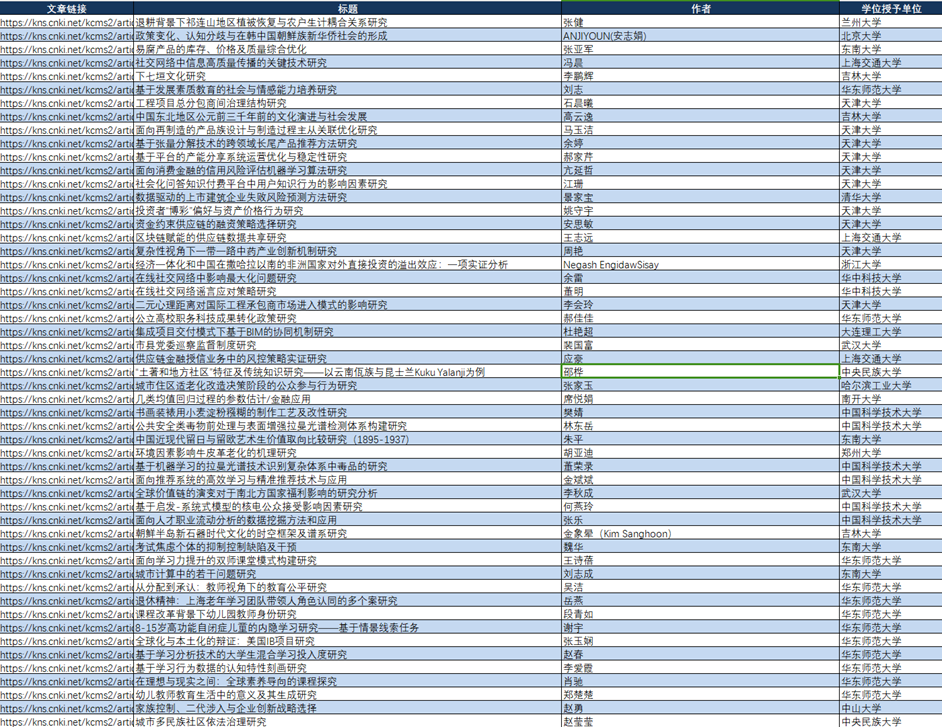942x727 pixels.
Task: Click title 下七垣文化研究
Action: [x=171, y=76]
